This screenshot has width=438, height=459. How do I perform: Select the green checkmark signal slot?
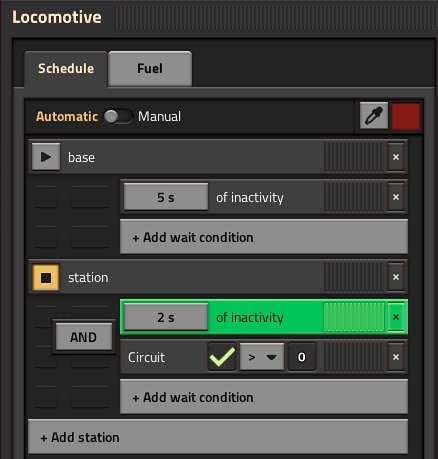[222, 357]
